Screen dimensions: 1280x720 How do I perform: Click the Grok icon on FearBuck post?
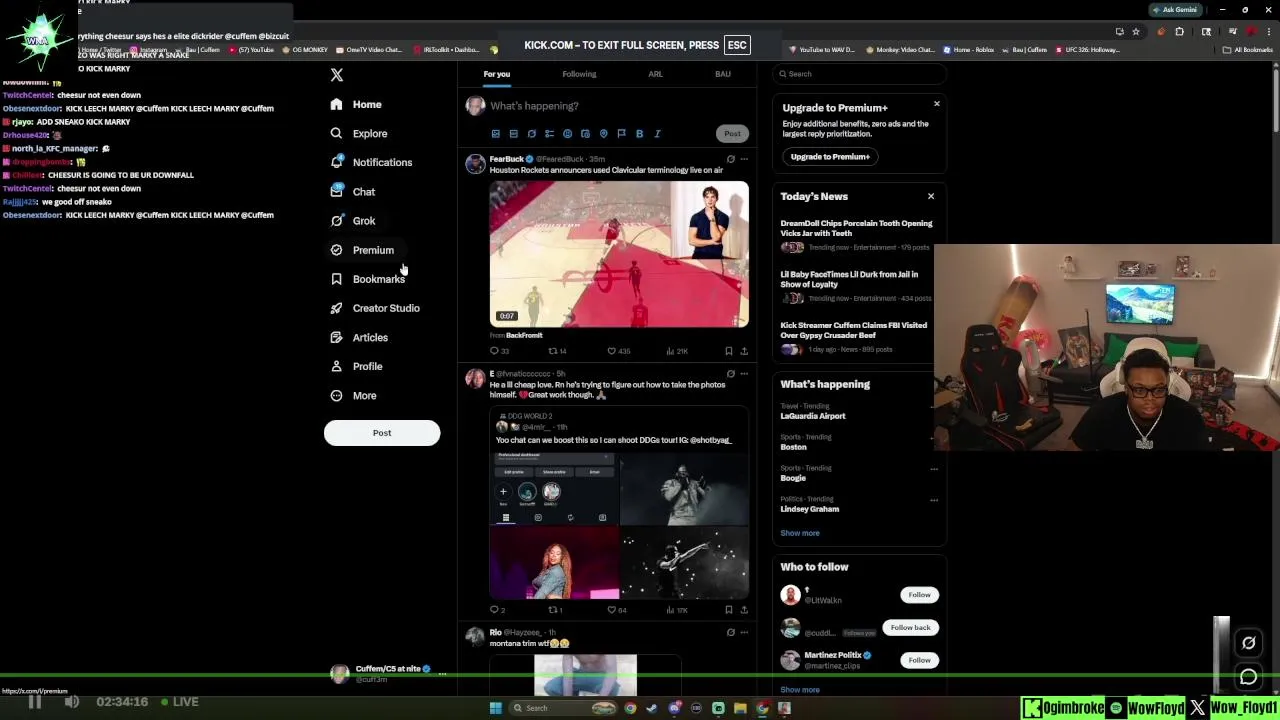(x=731, y=159)
